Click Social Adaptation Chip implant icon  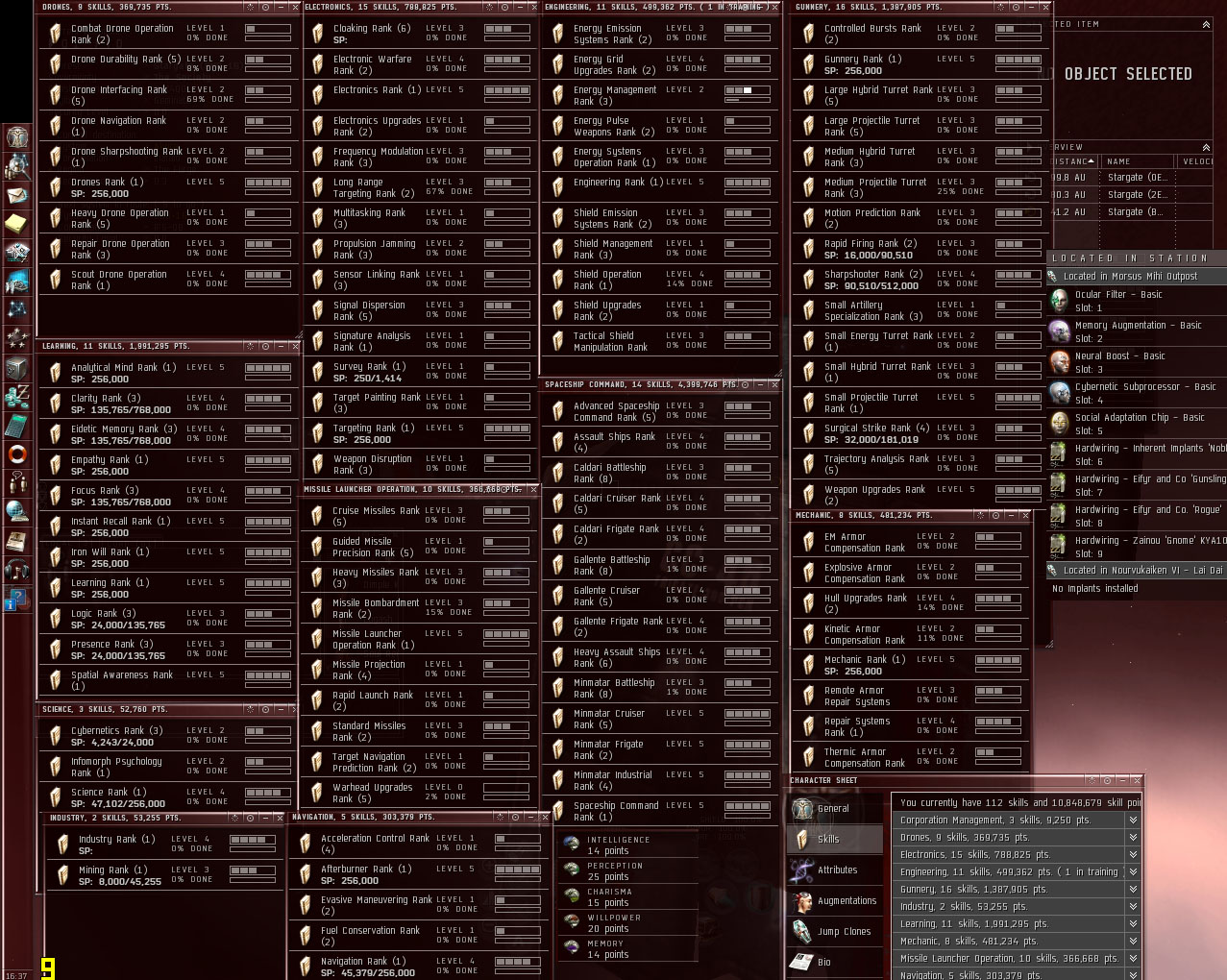coord(1059,424)
